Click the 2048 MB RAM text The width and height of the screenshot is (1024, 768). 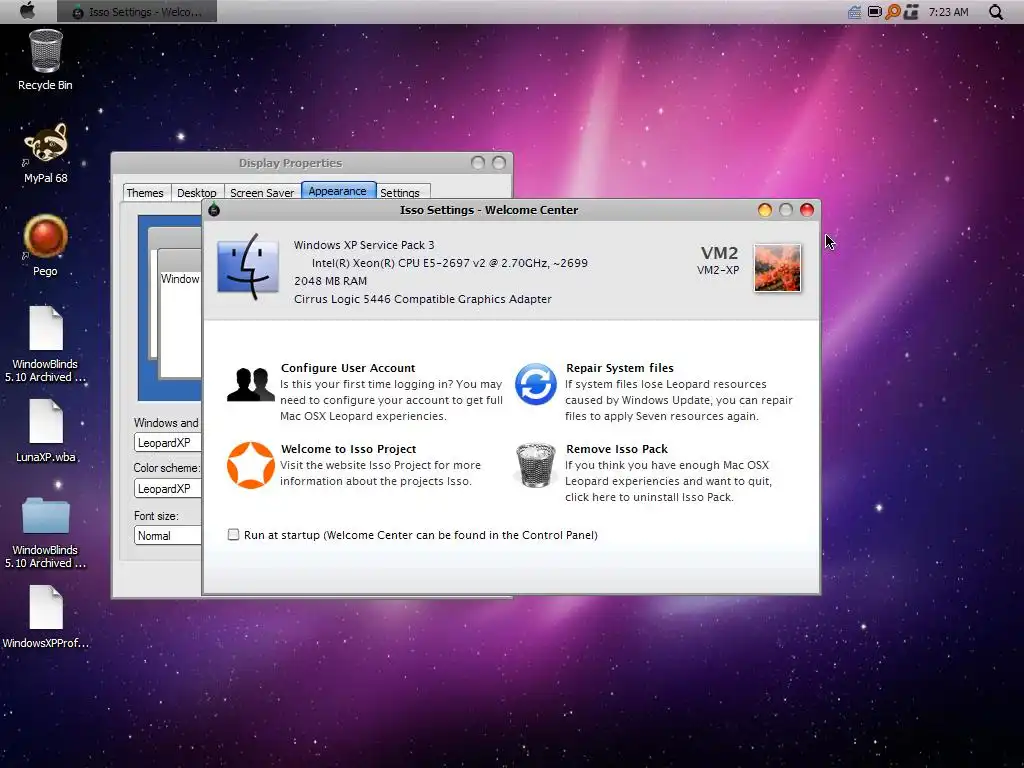click(330, 281)
